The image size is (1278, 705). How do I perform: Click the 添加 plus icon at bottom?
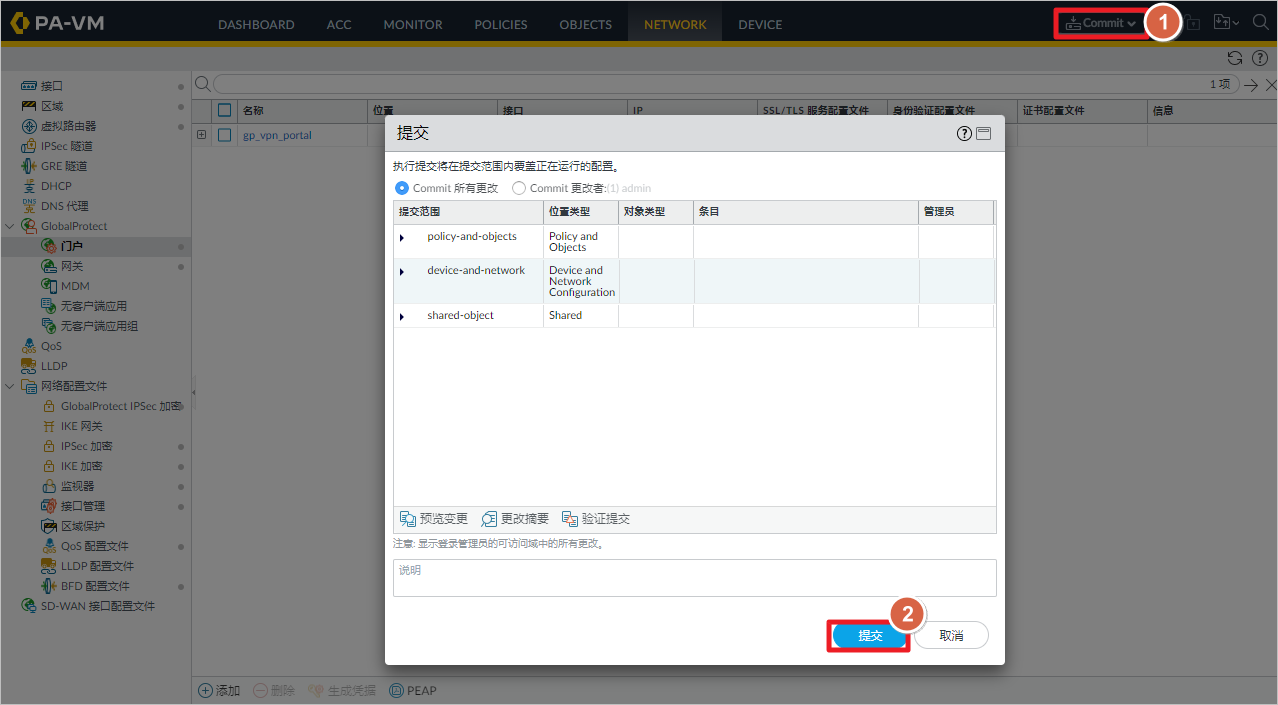pyautogui.click(x=206, y=690)
